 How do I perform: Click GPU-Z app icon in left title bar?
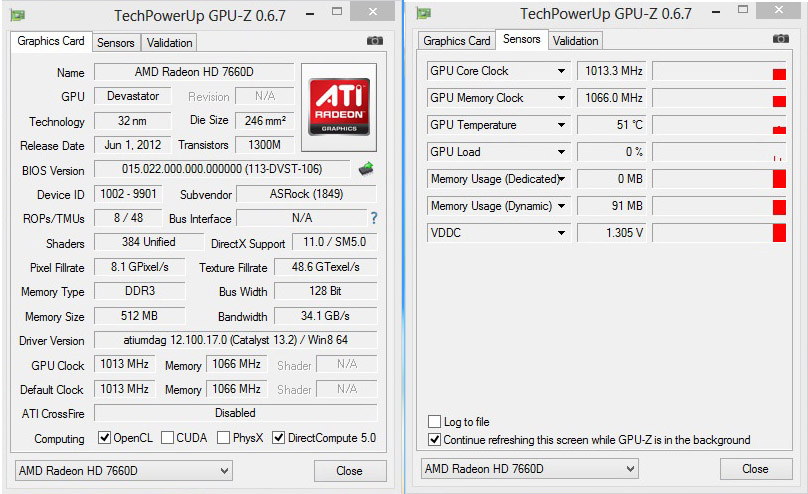pyautogui.click(x=18, y=15)
